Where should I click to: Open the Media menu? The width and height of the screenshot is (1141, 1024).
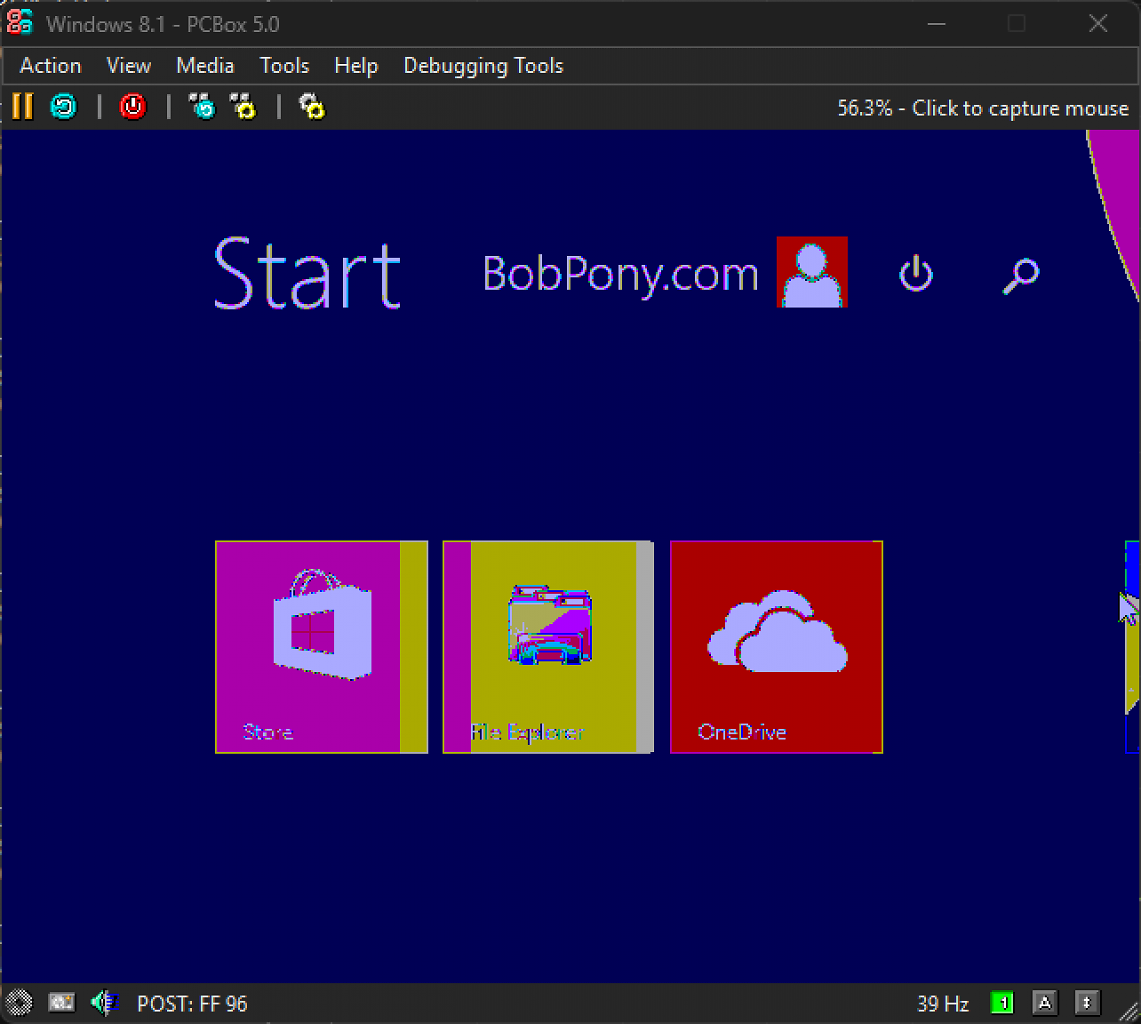pos(205,66)
